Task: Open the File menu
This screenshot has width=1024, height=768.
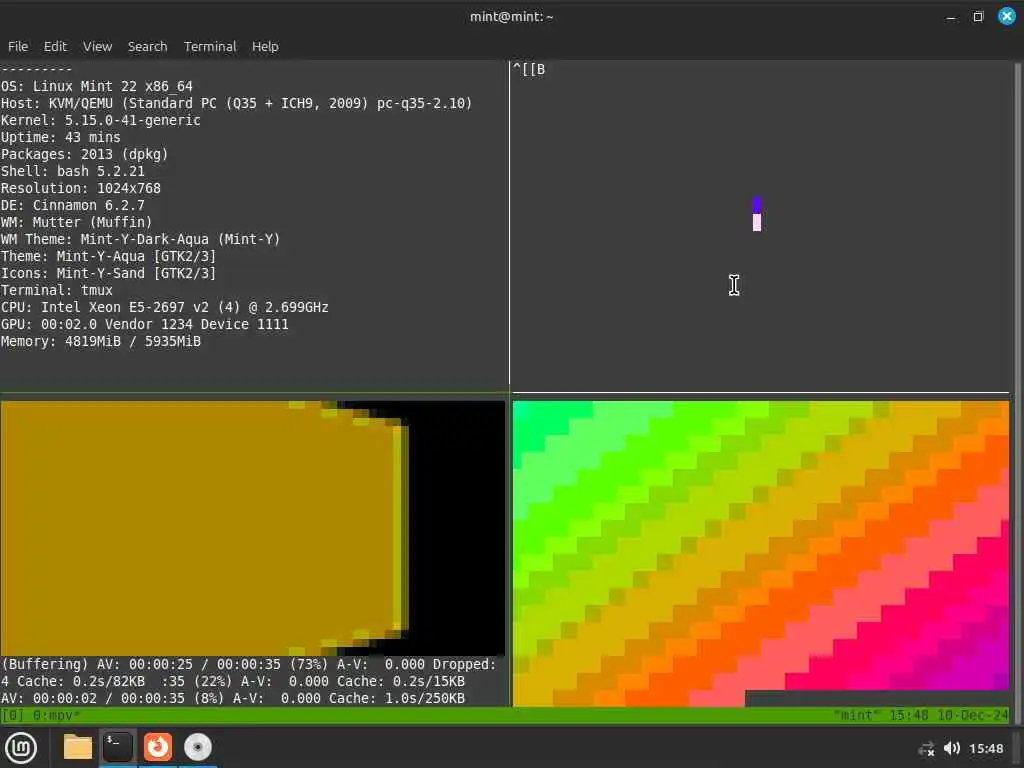Action: point(18,46)
